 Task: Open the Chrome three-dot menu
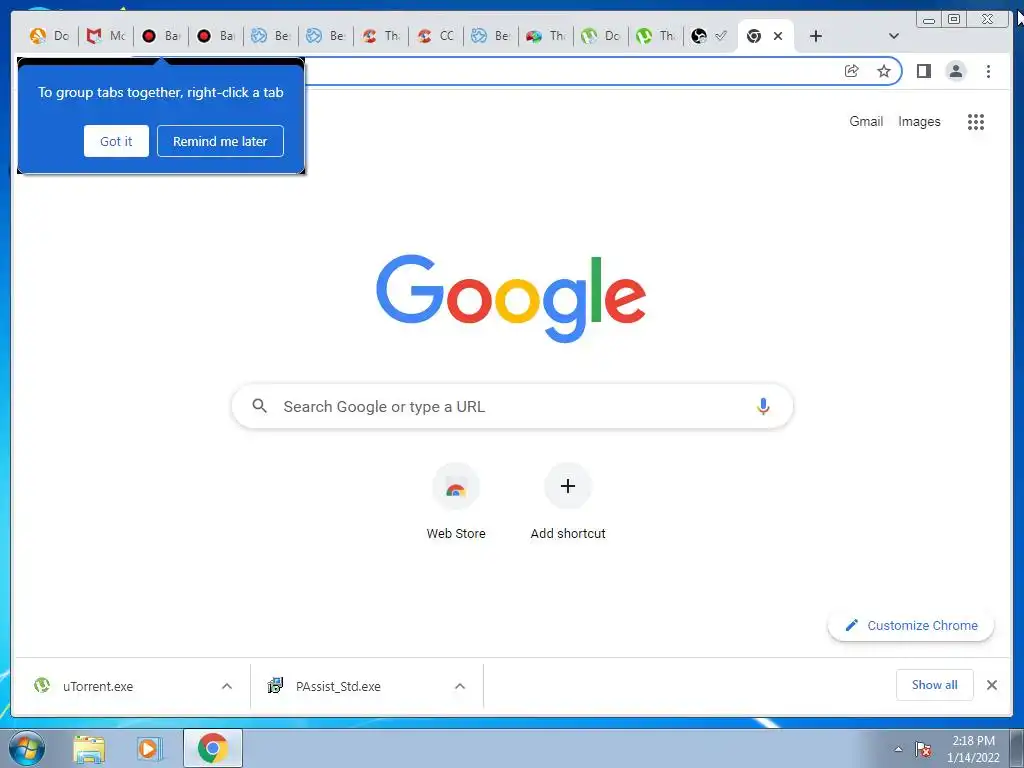(988, 71)
